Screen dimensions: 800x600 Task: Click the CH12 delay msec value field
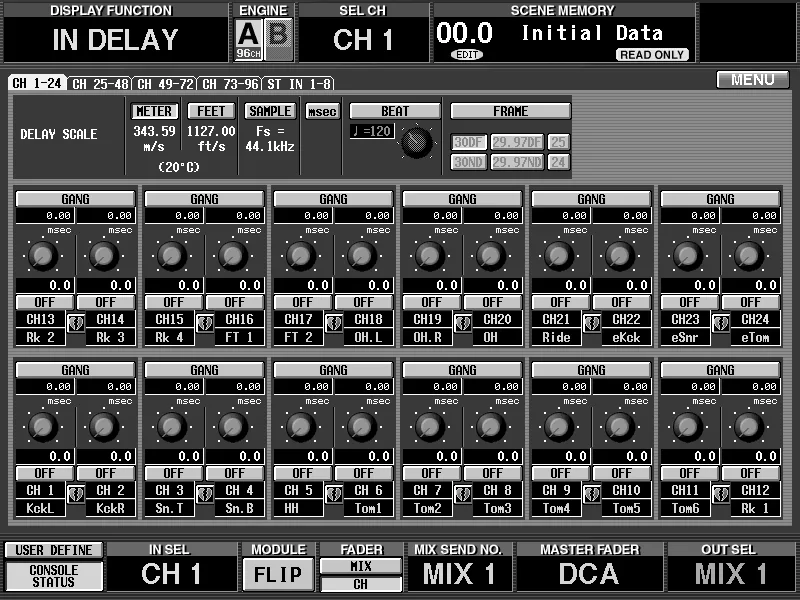click(x=751, y=386)
